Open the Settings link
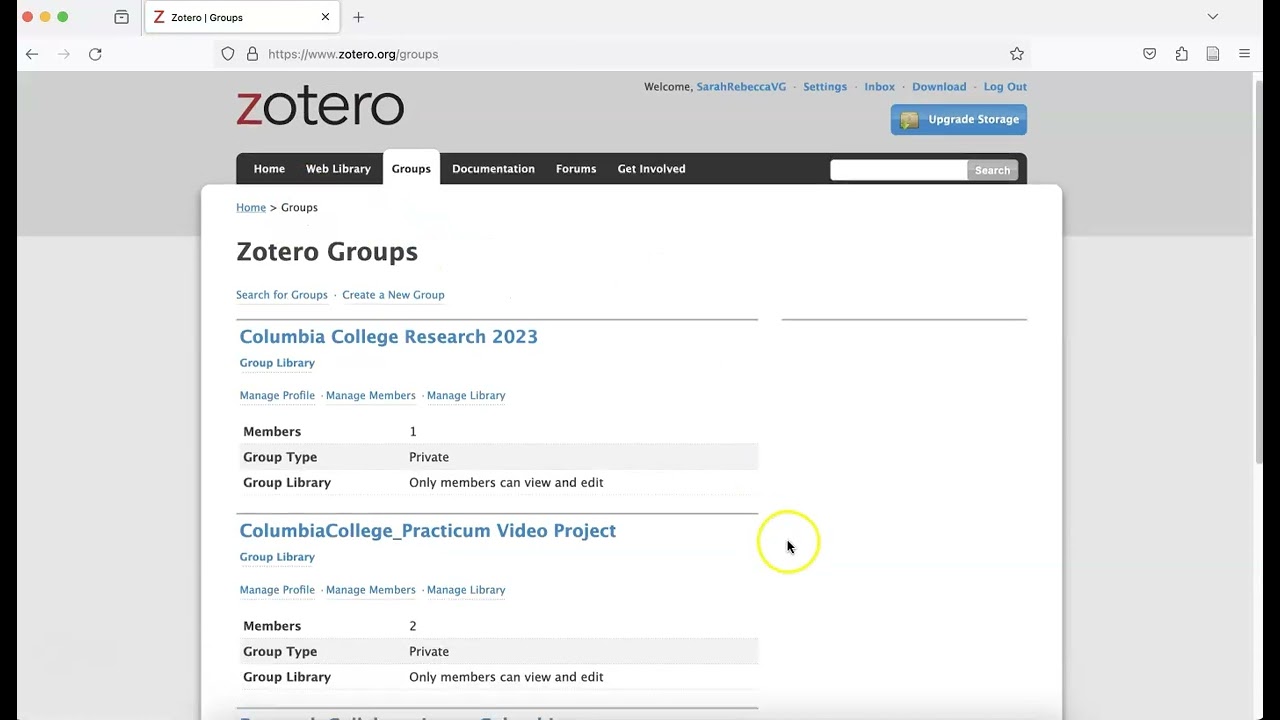The height and width of the screenshot is (720, 1280). point(825,87)
